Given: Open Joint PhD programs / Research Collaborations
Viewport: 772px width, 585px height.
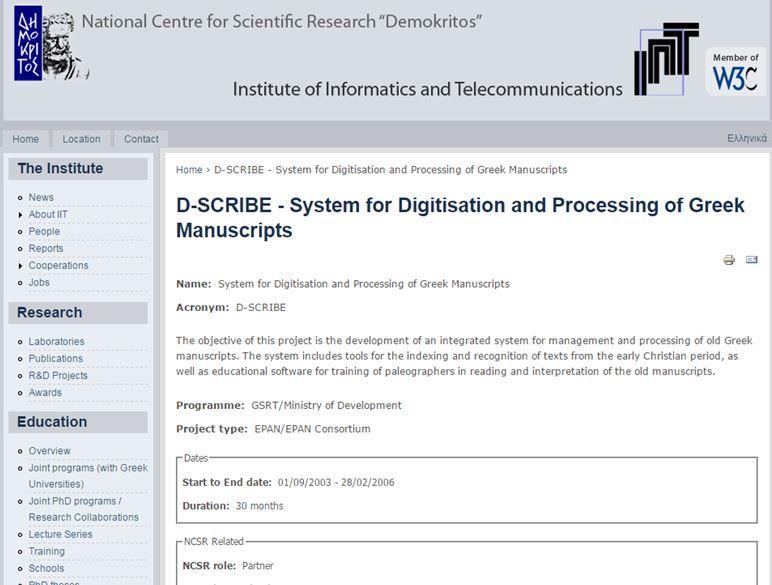Looking at the screenshot, I should 83,509.
